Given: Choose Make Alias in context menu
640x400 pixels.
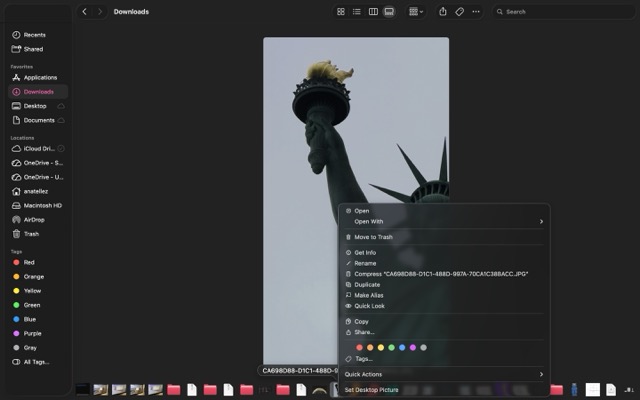Looking at the screenshot, I should click(444, 295).
